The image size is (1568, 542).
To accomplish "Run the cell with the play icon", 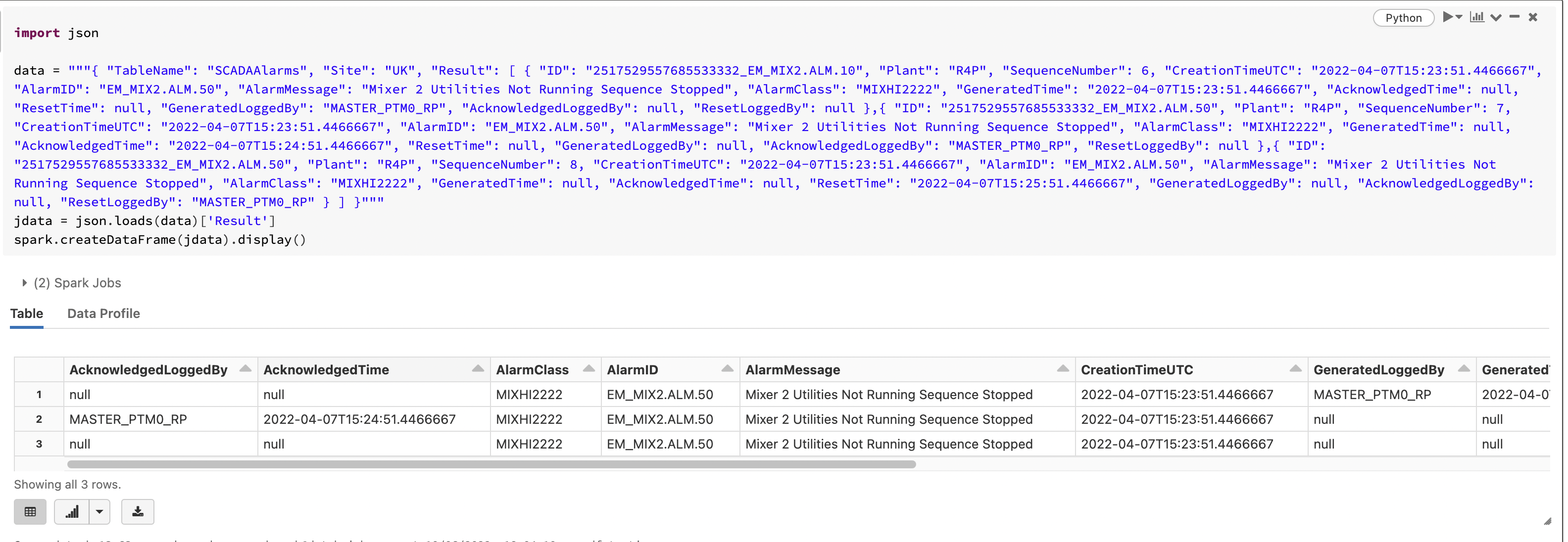I will pyautogui.click(x=1447, y=17).
